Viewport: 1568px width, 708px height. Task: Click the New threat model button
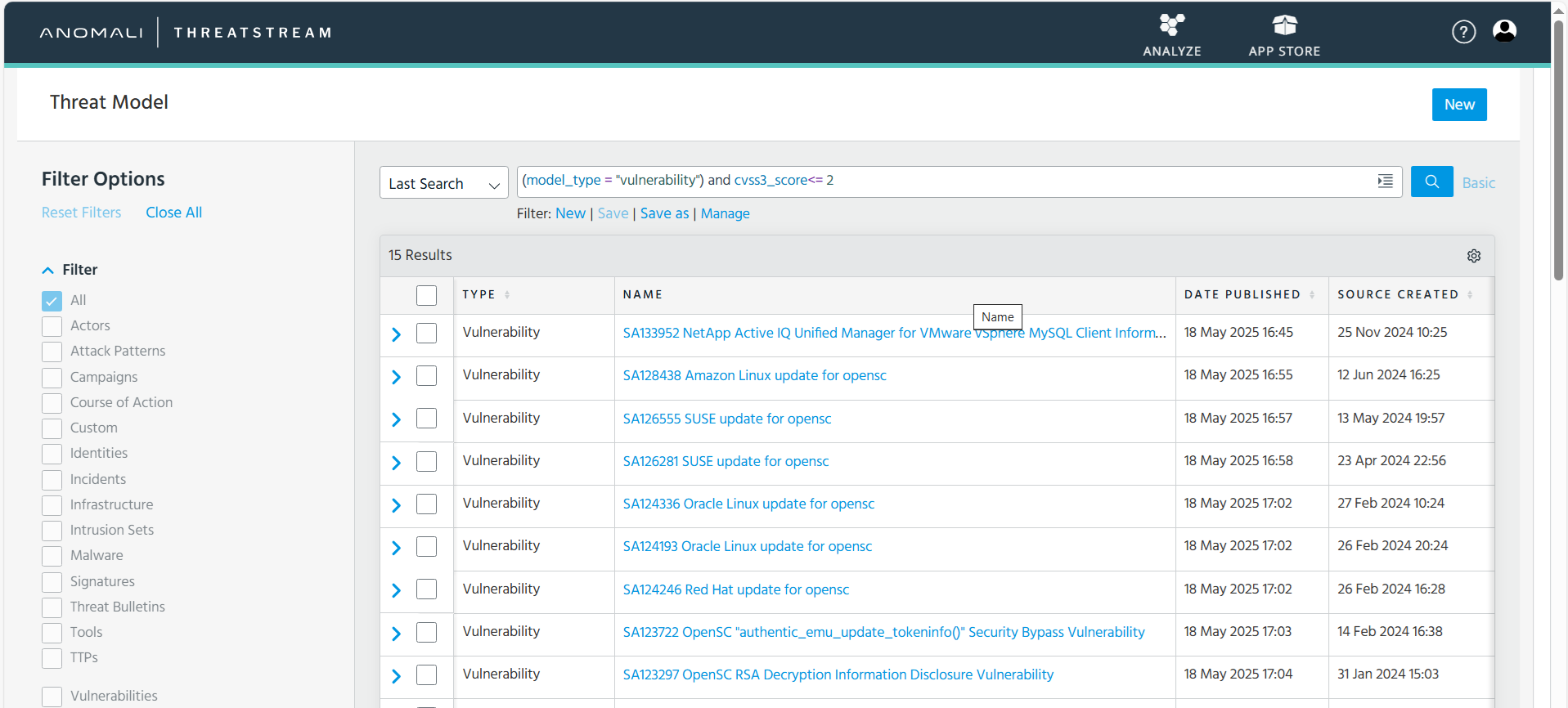point(1459,105)
